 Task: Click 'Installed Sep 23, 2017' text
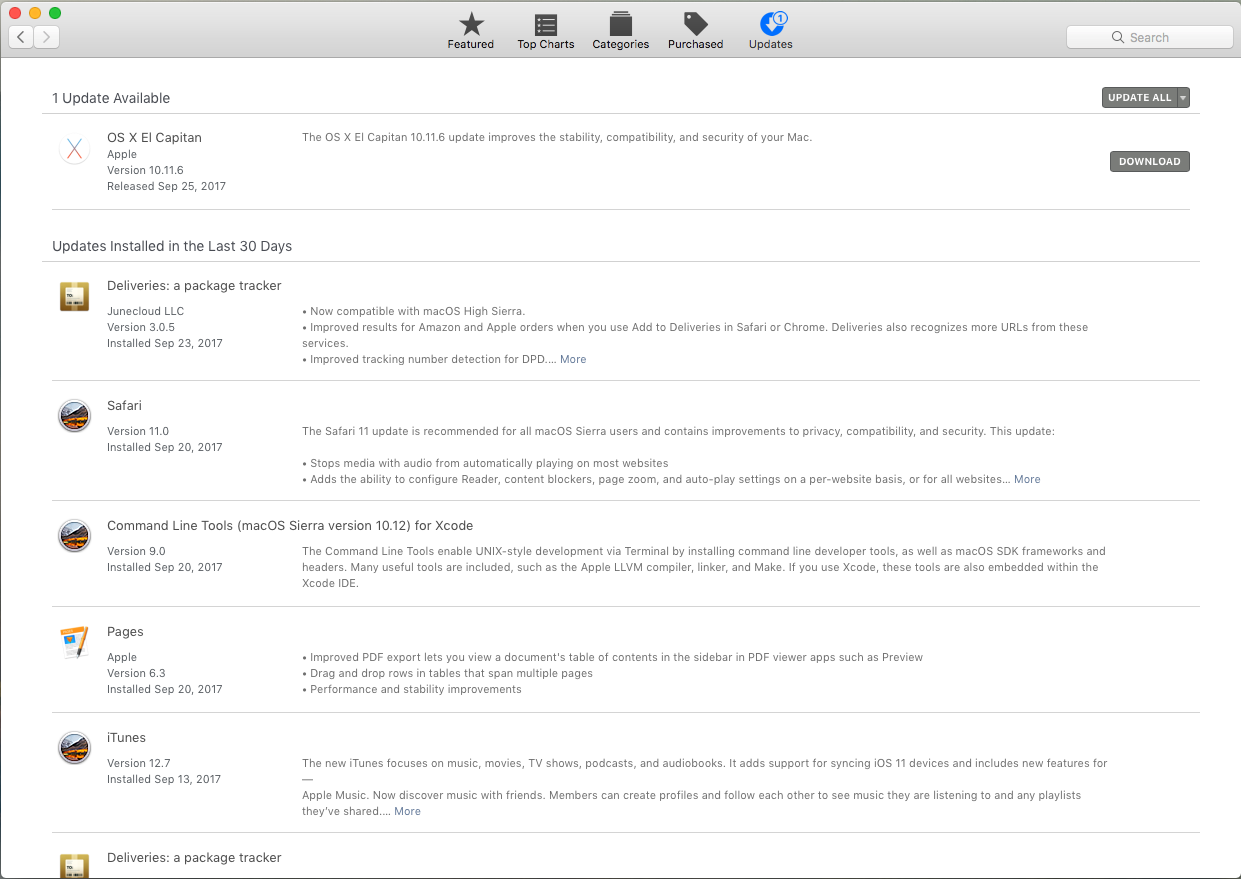pos(165,343)
